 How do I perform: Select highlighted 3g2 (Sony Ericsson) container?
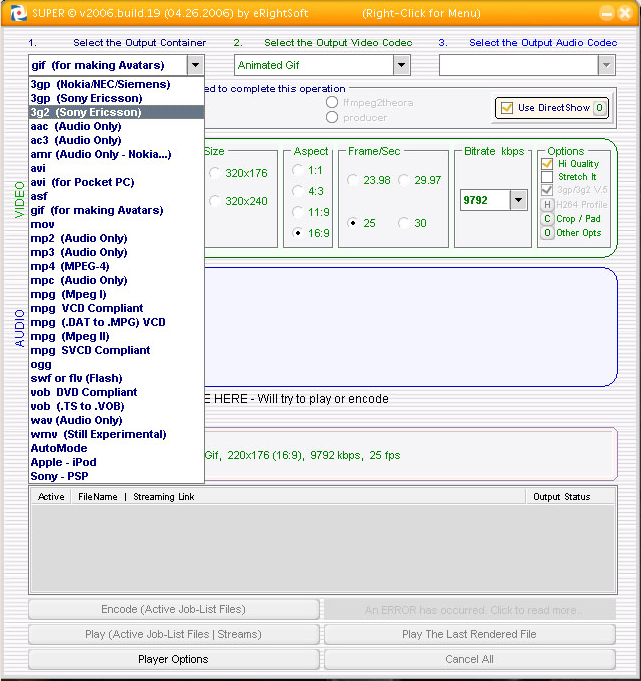click(x=116, y=112)
